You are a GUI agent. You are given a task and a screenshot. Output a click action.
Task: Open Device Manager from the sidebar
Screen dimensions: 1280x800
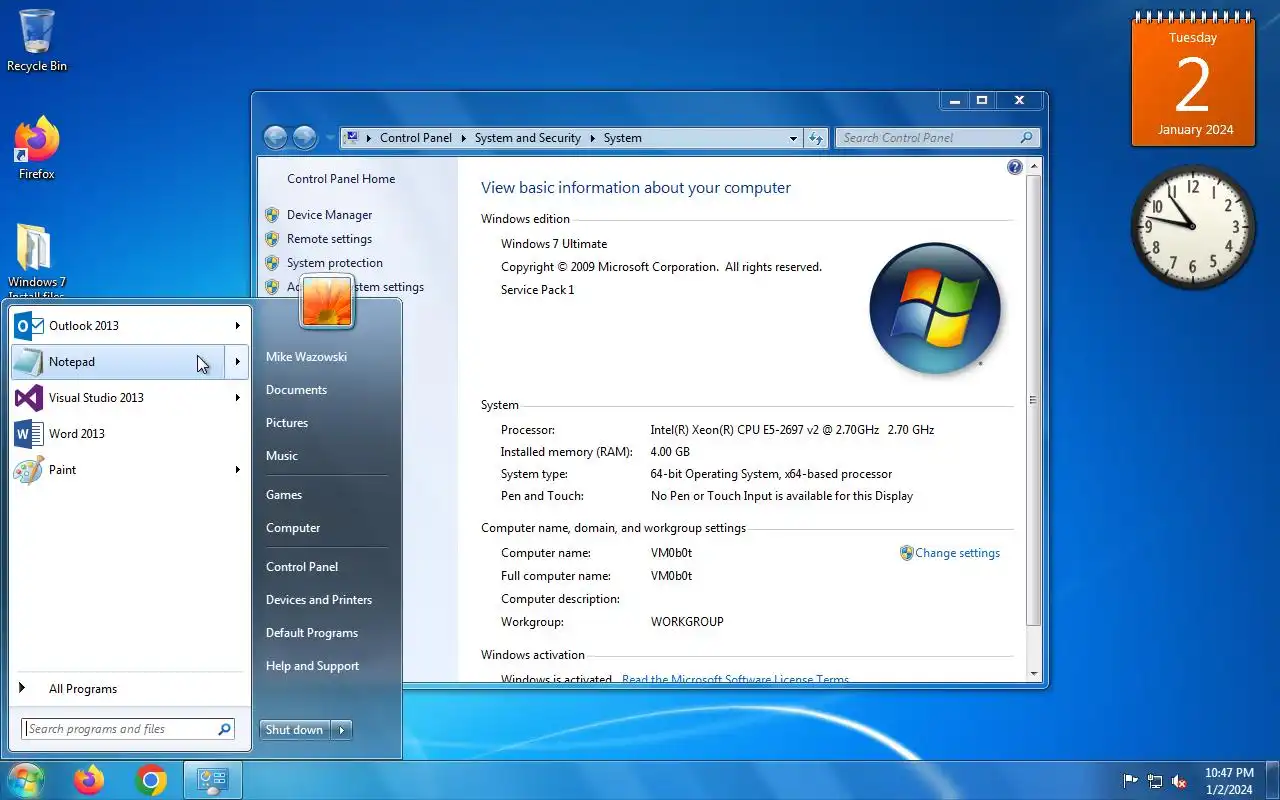[329, 215]
